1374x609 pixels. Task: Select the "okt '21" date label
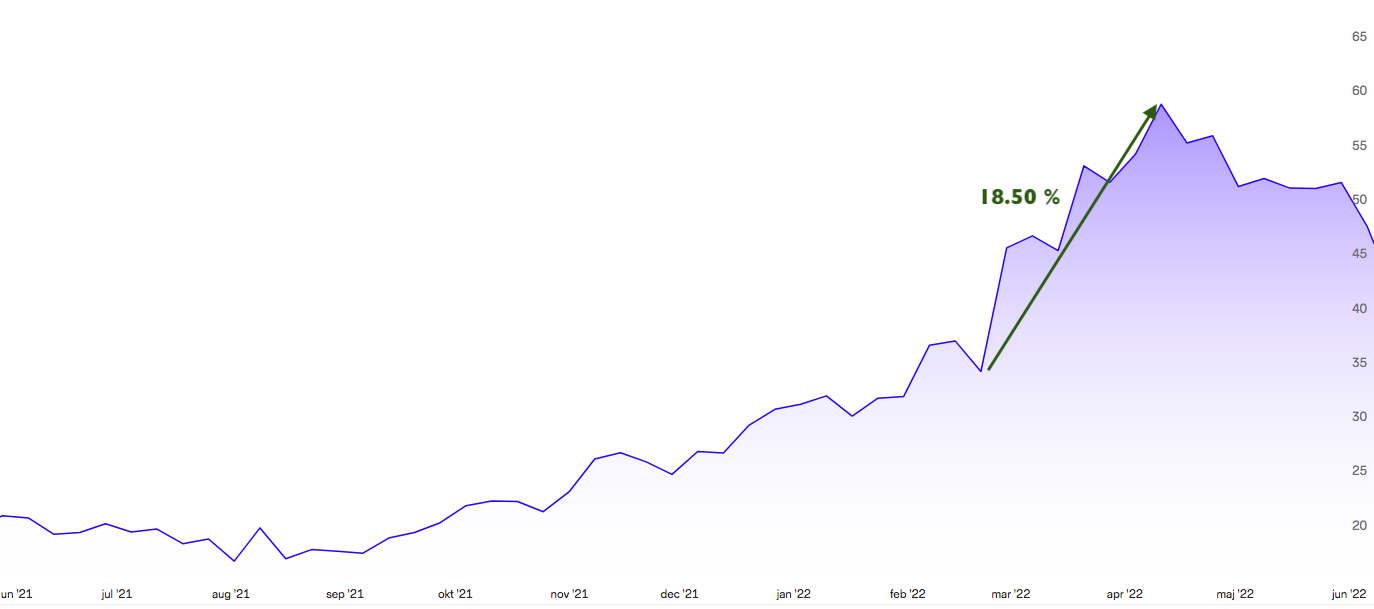pyautogui.click(x=455, y=594)
